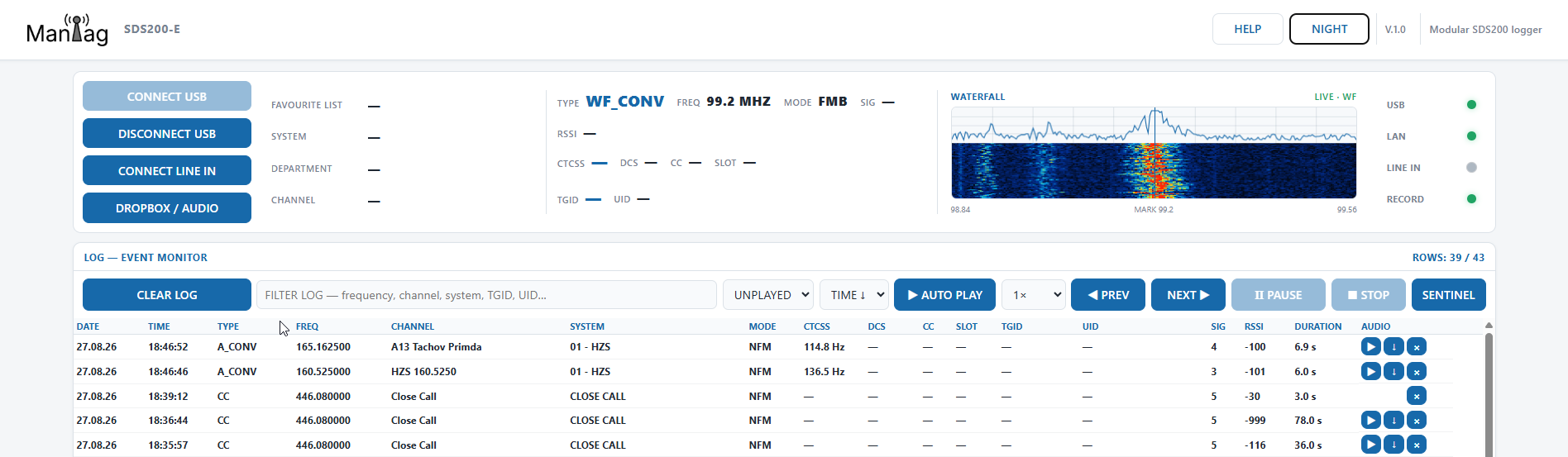Image resolution: width=1568 pixels, height=457 pixels.
Task: Click the HZS 160.5250 channel cell
Action: [x=423, y=372]
